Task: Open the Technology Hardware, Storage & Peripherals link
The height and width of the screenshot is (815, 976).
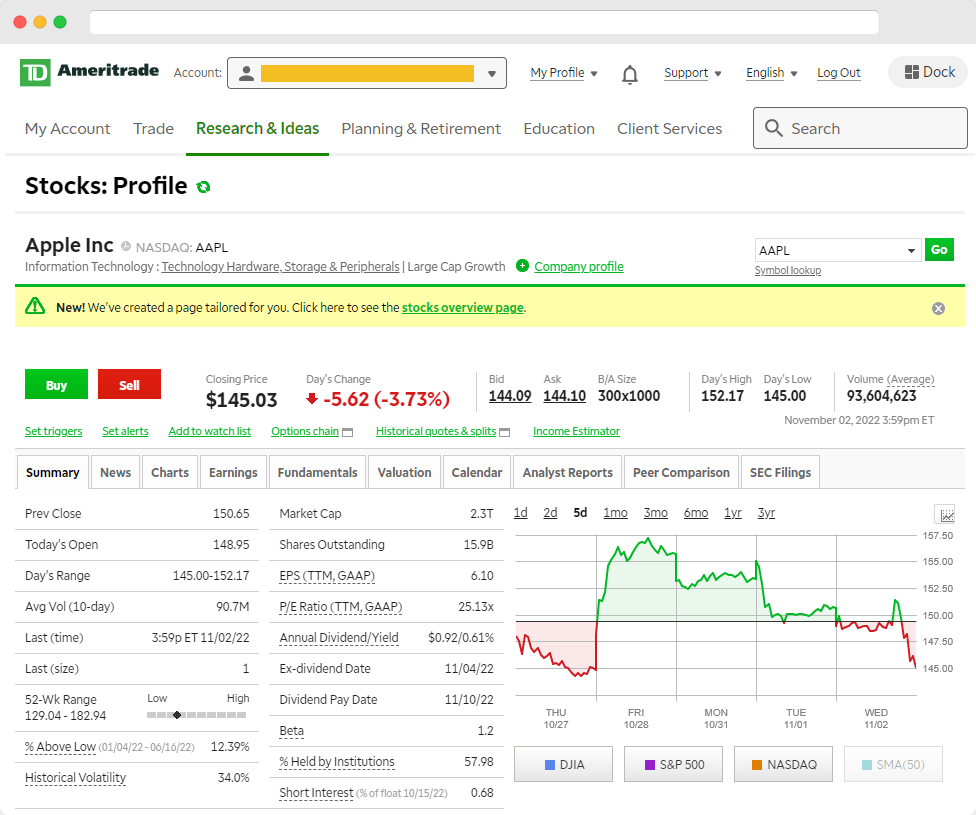Action: pyautogui.click(x=281, y=266)
